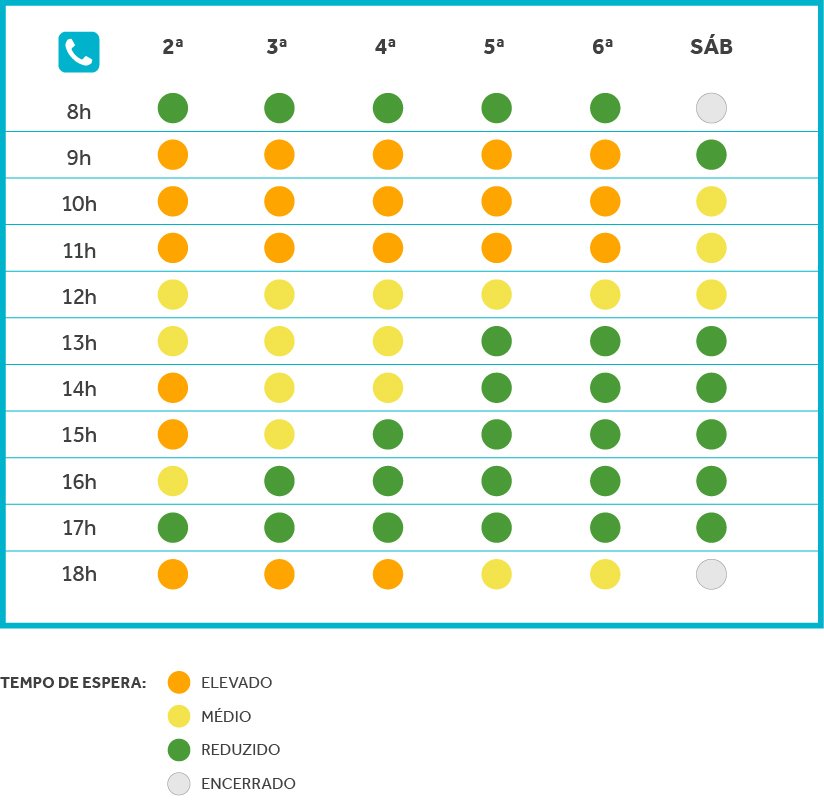Click the yellow dot for Thursday 12h
Screen dimensions: 824x800
pos(496,294)
